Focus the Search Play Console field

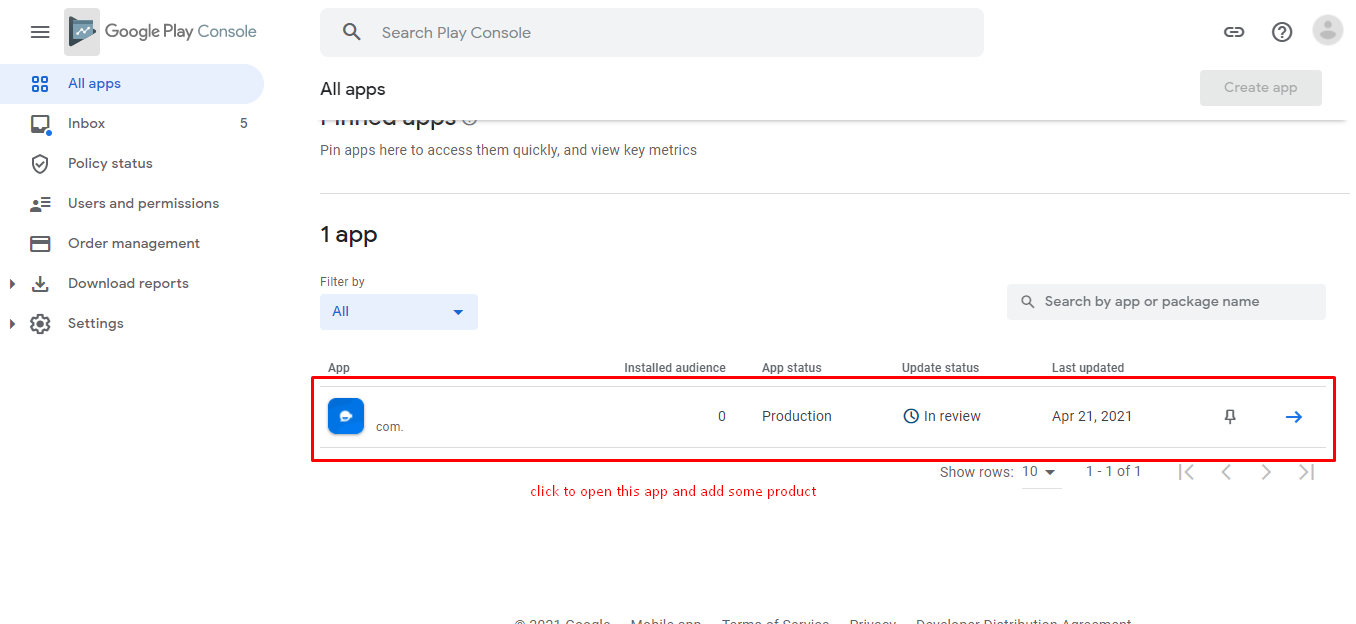[x=650, y=33]
